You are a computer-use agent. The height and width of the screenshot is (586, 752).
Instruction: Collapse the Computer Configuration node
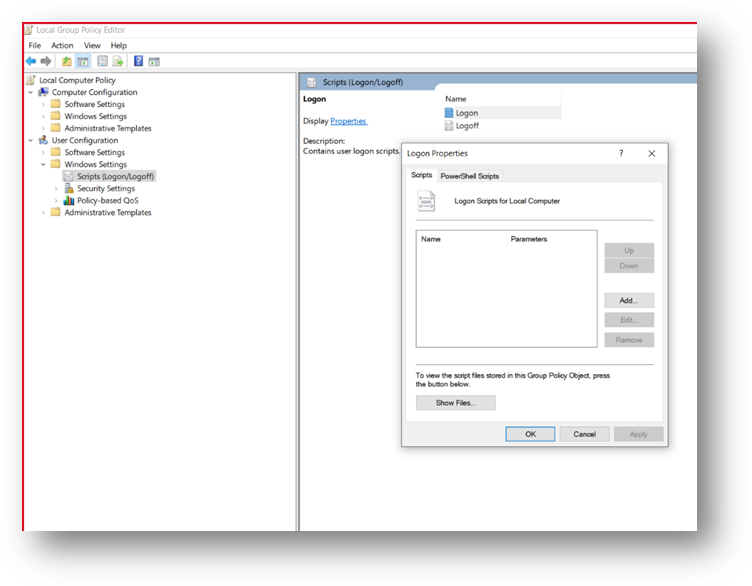point(31,92)
